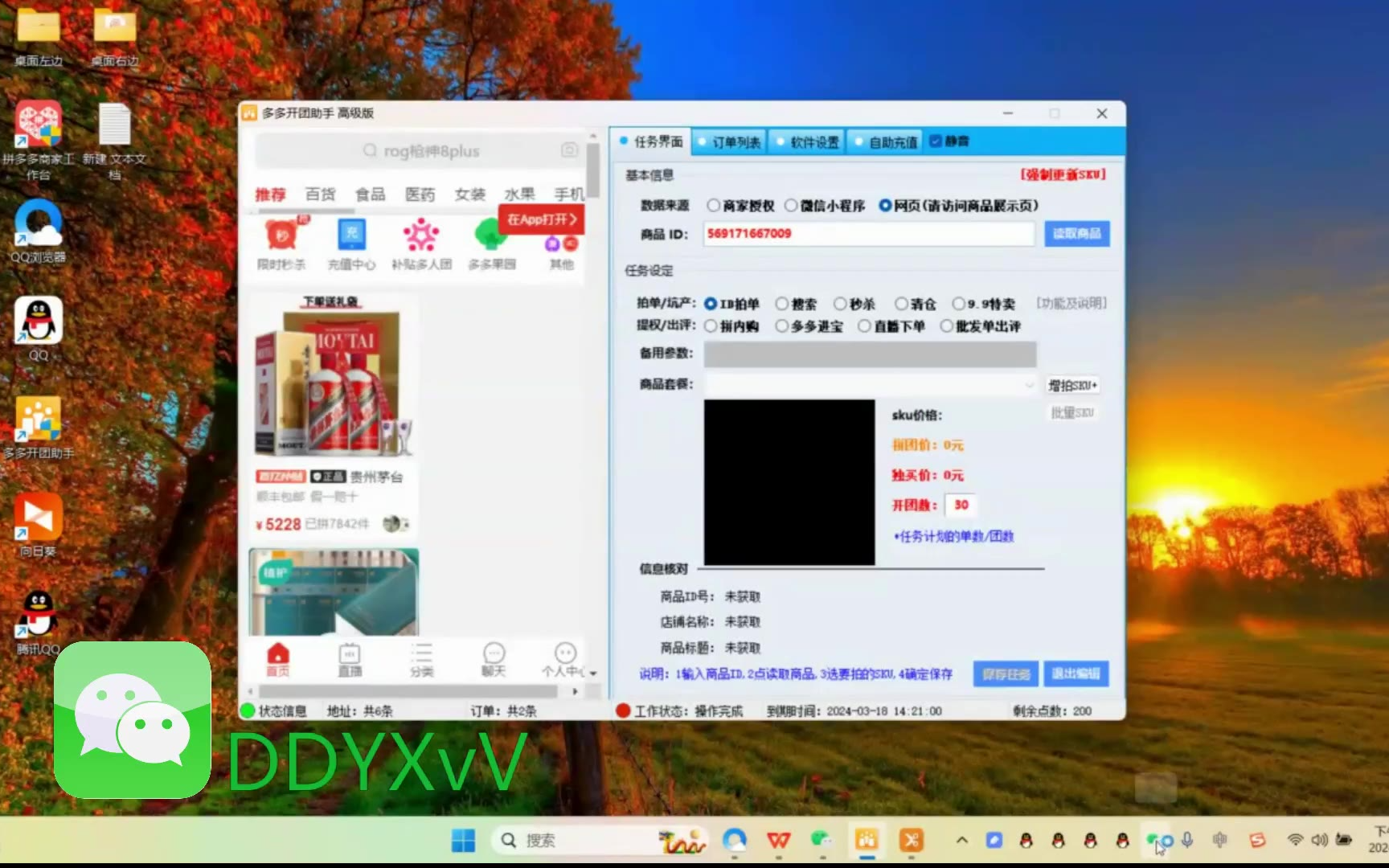Select the 医药 category tab

pyautogui.click(x=420, y=194)
